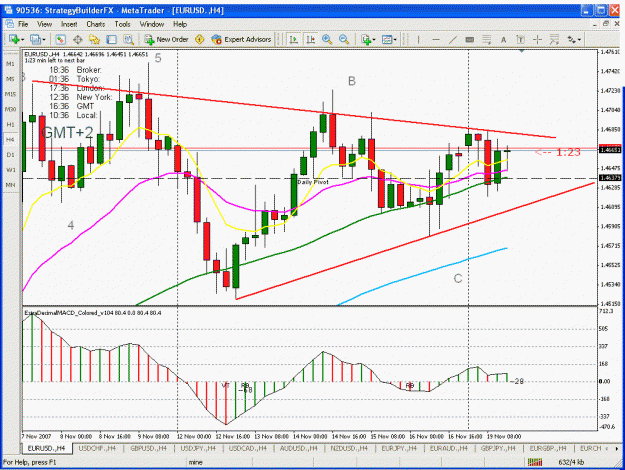Image resolution: width=625 pixels, height=470 pixels.
Task: Open the Tools menu
Action: coord(122,24)
